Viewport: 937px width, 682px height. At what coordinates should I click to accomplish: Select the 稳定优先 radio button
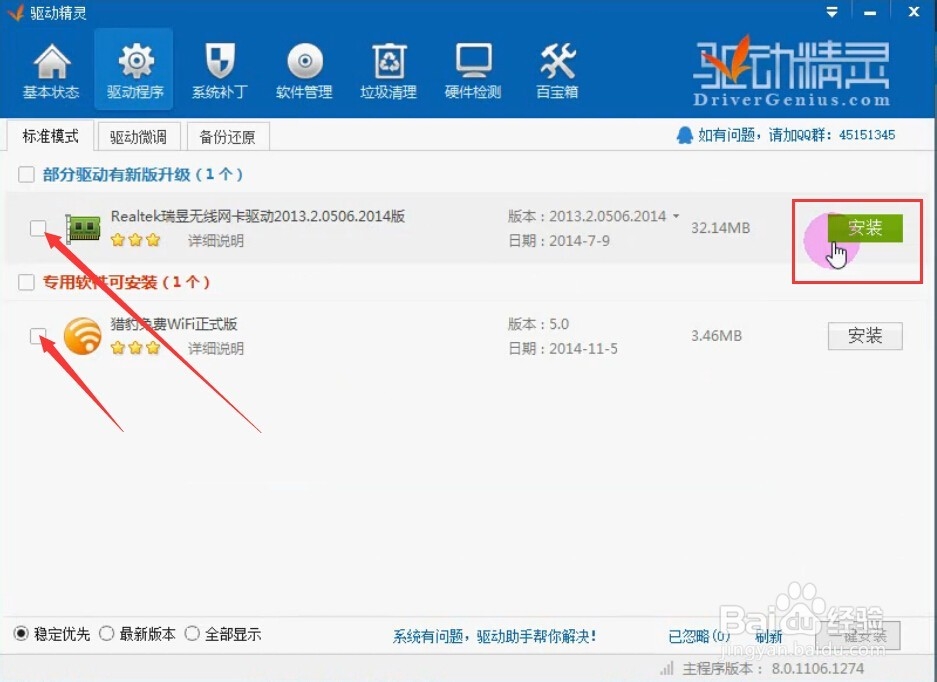click(x=21, y=634)
